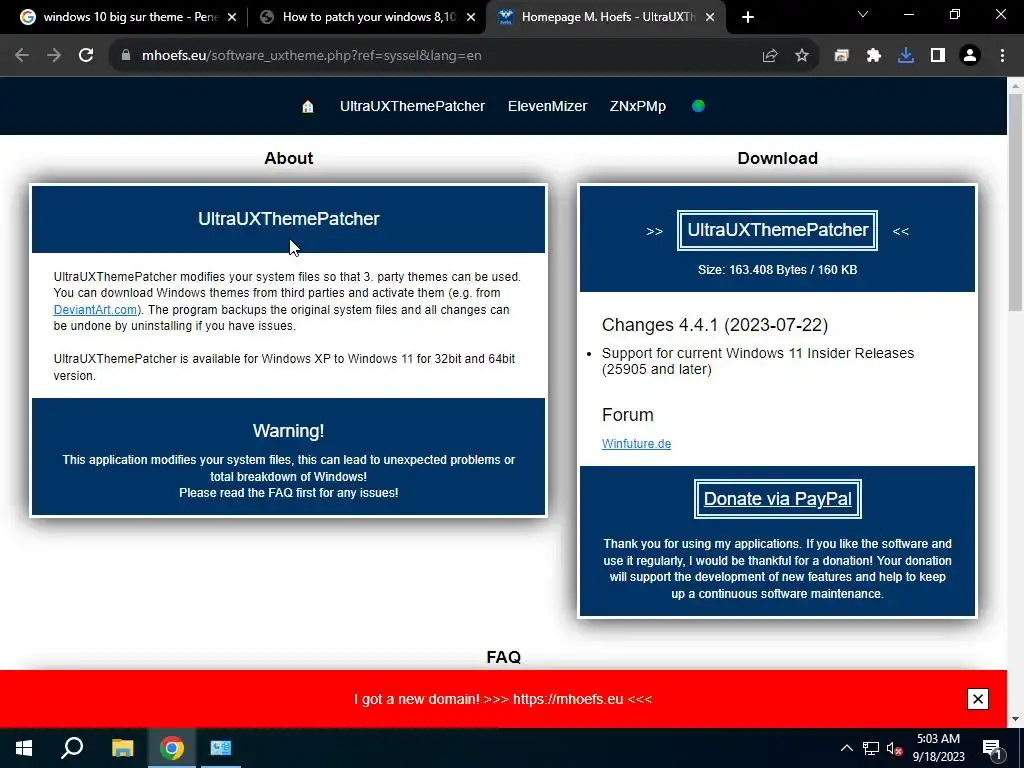Show Chrome downloads
1024x768 pixels.
tap(906, 56)
